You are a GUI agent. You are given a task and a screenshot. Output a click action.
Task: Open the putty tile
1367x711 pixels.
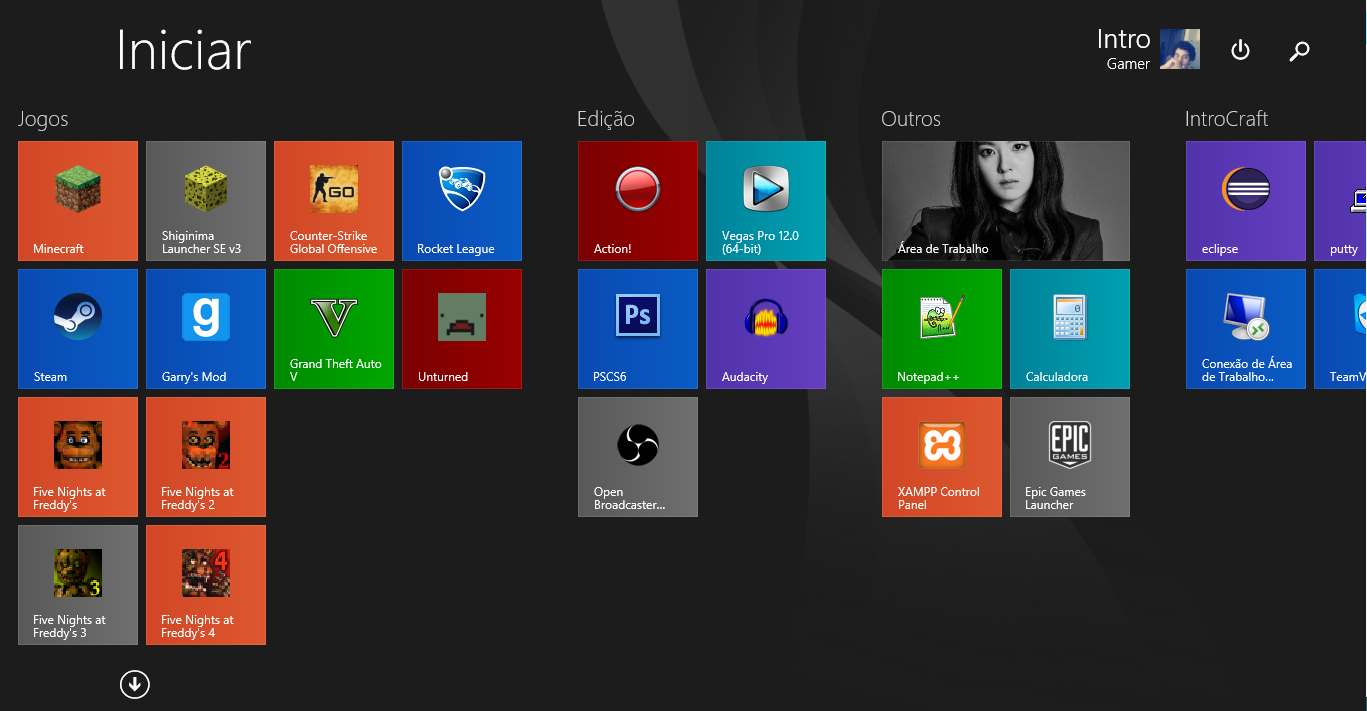tap(1341, 201)
